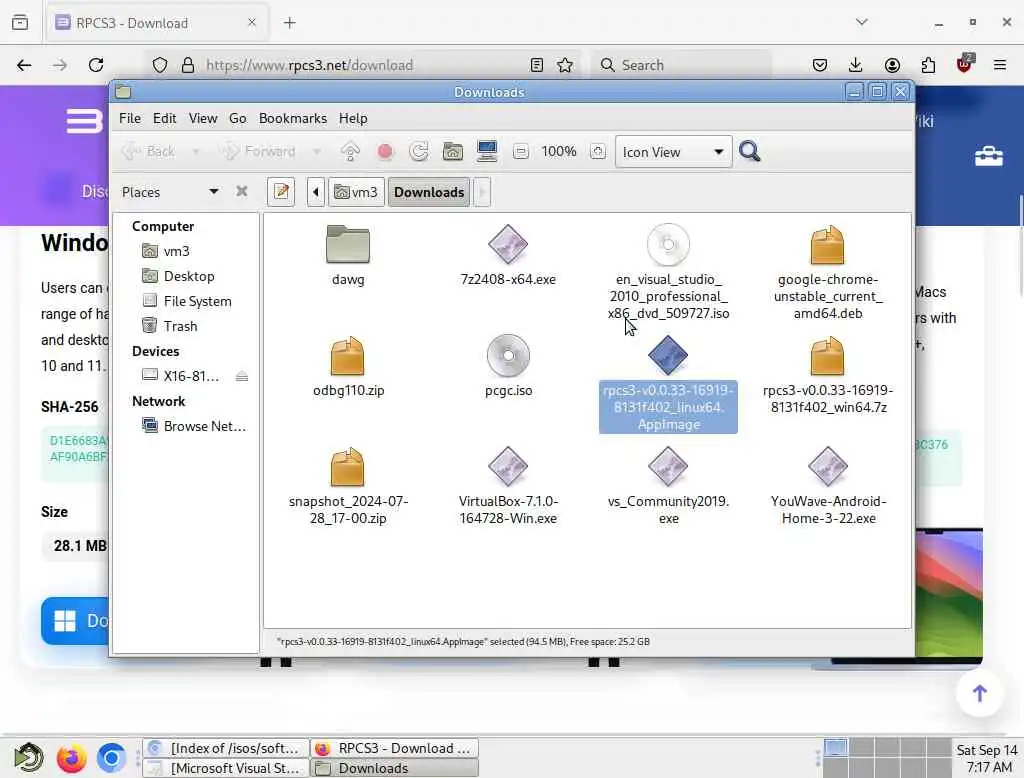Toggle reader view in Firefox
This screenshot has width=1024, height=778.
coord(537,65)
